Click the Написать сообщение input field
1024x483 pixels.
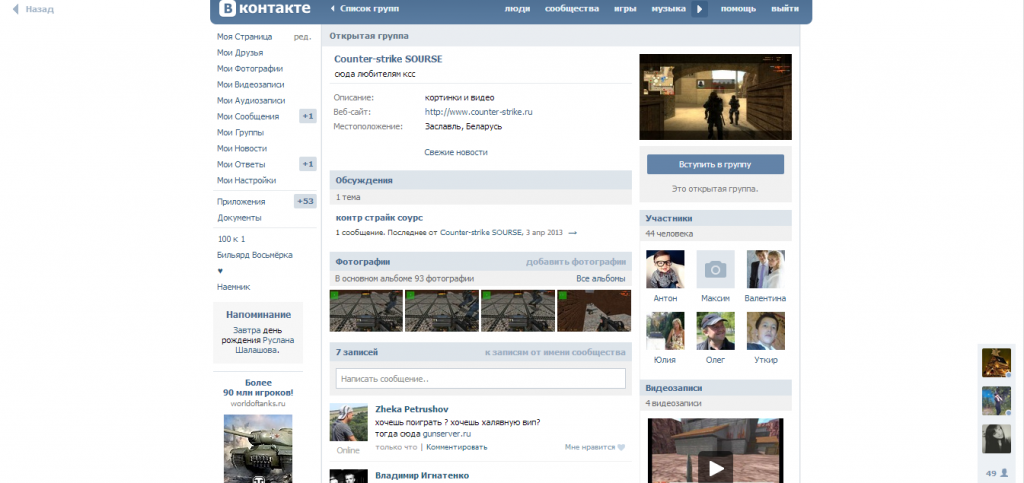[x=480, y=379]
